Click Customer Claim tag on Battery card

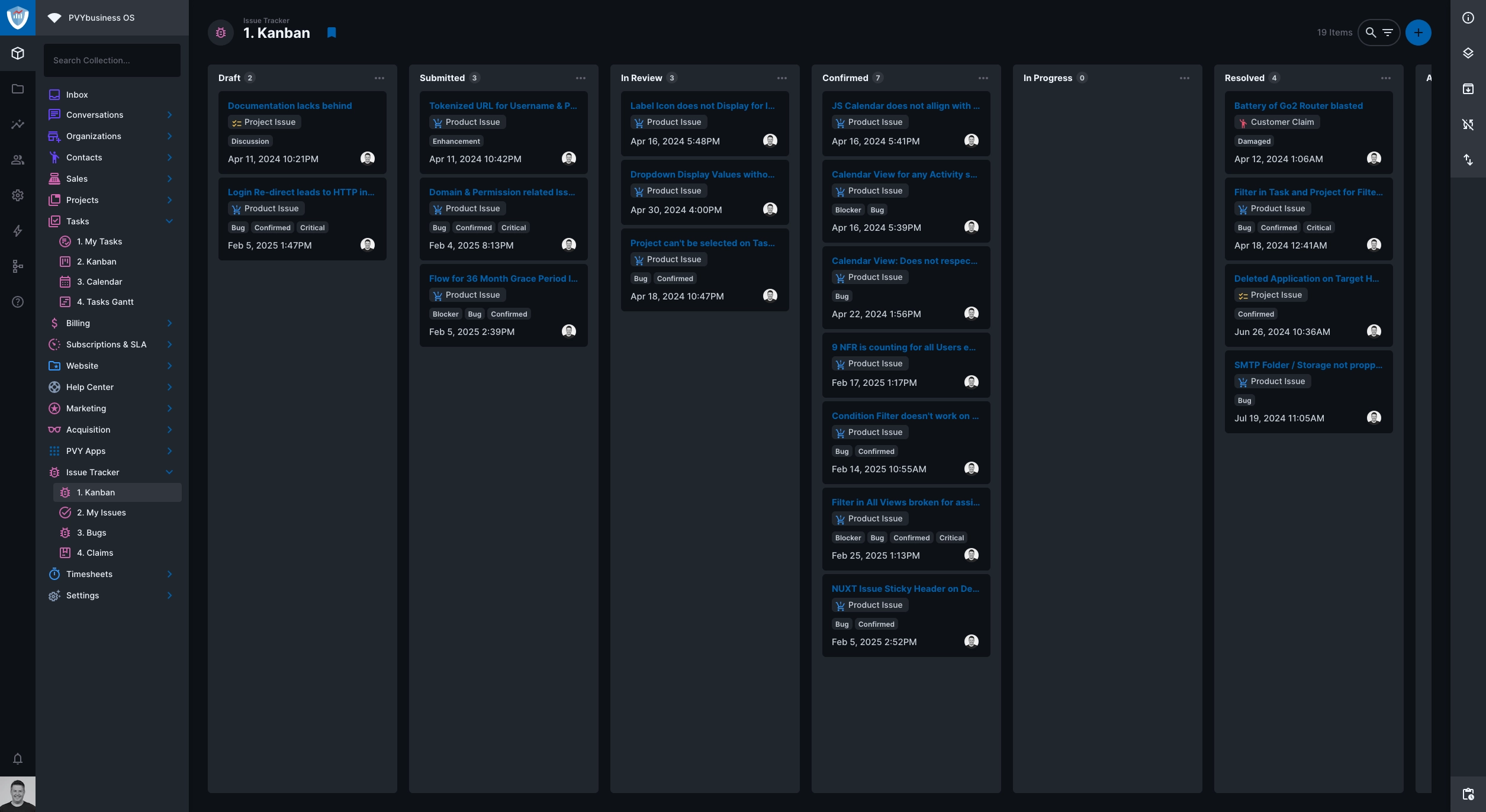tap(1277, 122)
